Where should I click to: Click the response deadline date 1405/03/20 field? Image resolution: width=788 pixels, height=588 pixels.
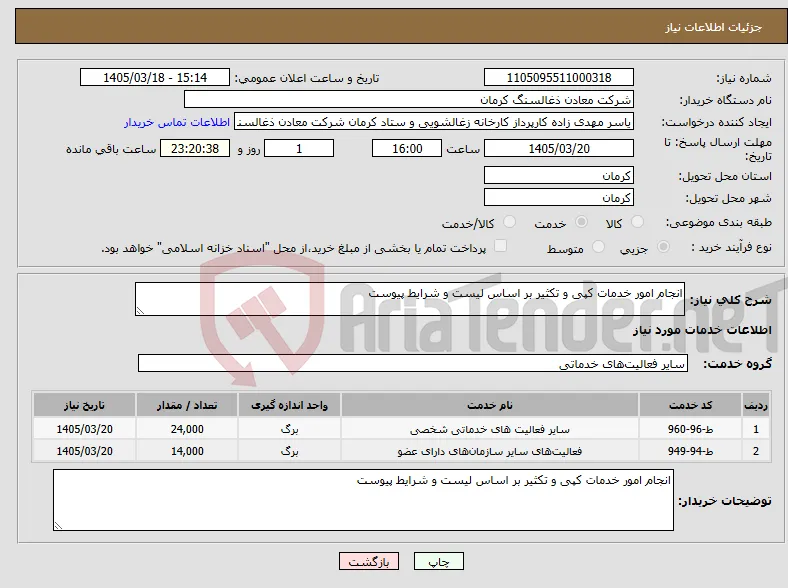(559, 148)
